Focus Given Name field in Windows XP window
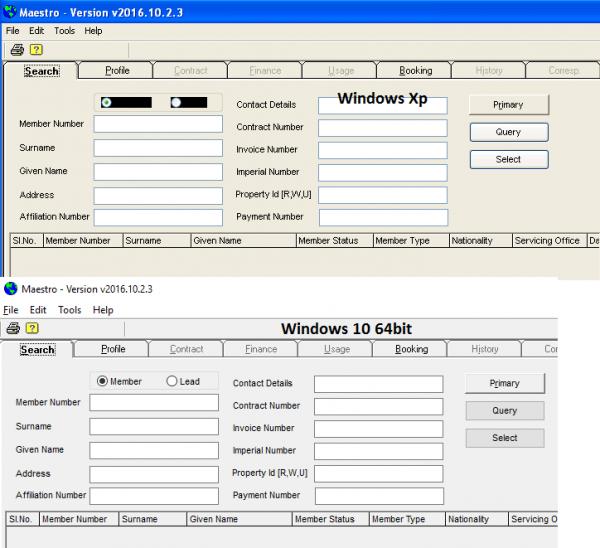 pos(158,172)
